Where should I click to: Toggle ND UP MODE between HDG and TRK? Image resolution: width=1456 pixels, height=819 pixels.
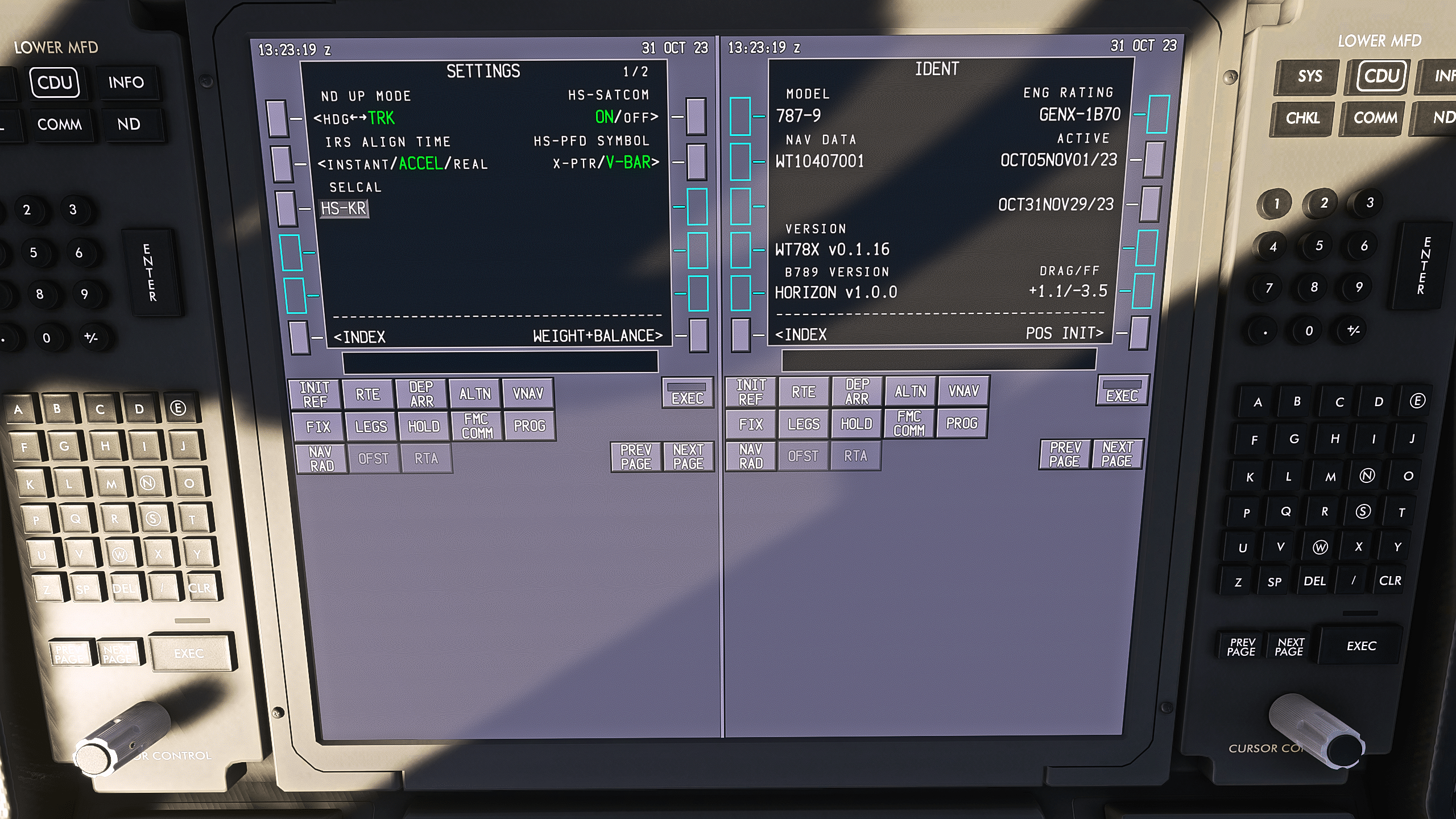tap(277, 118)
